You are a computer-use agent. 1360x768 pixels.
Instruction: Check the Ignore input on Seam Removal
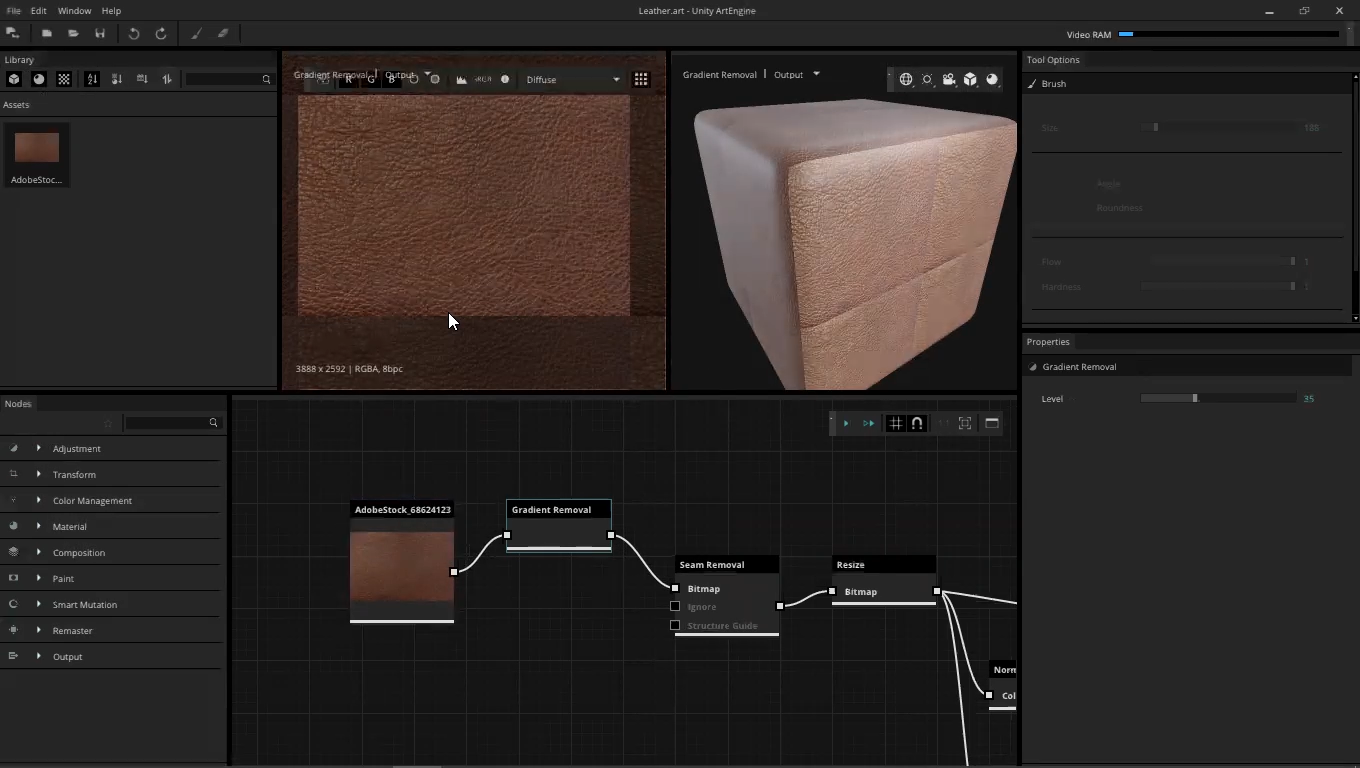point(675,606)
